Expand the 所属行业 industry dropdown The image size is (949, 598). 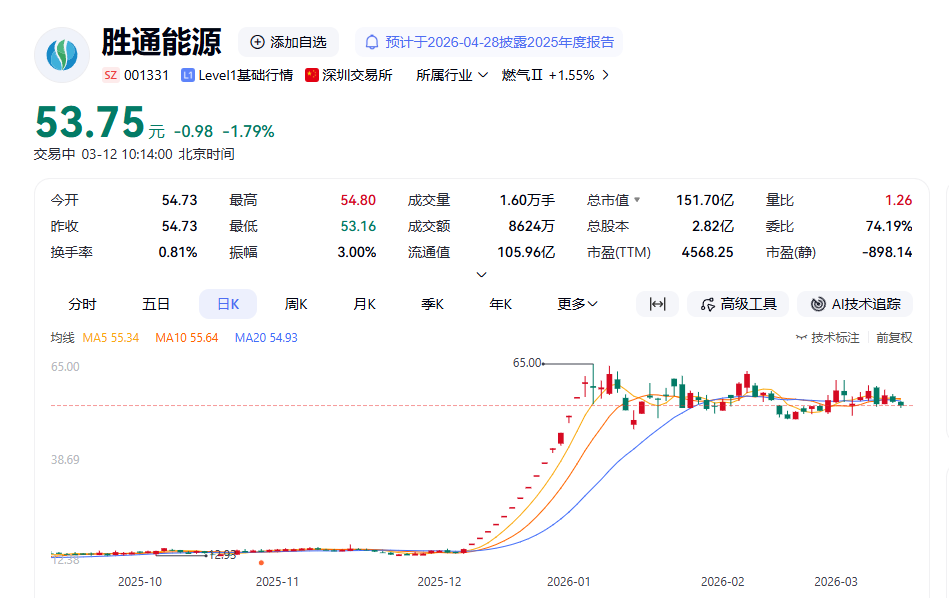click(452, 75)
